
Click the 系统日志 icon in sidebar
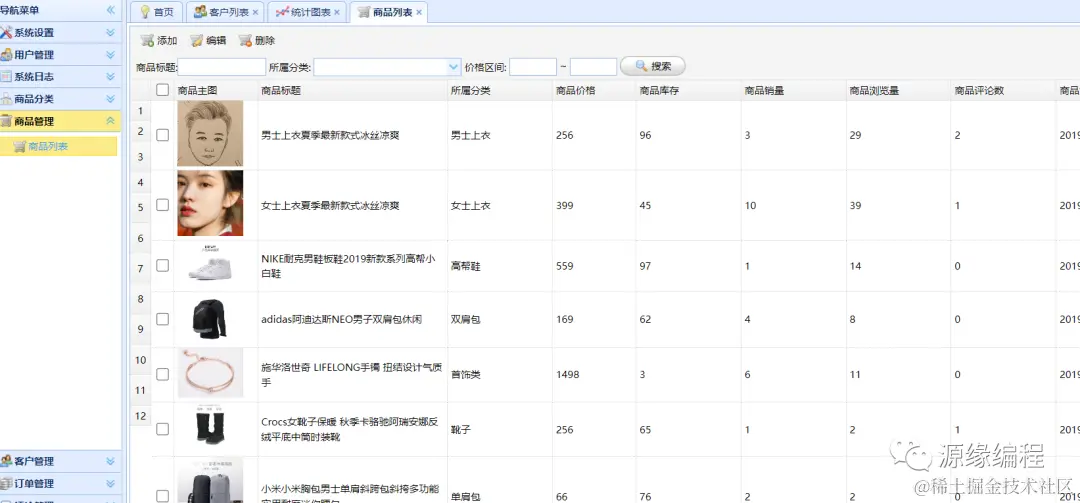point(6,76)
